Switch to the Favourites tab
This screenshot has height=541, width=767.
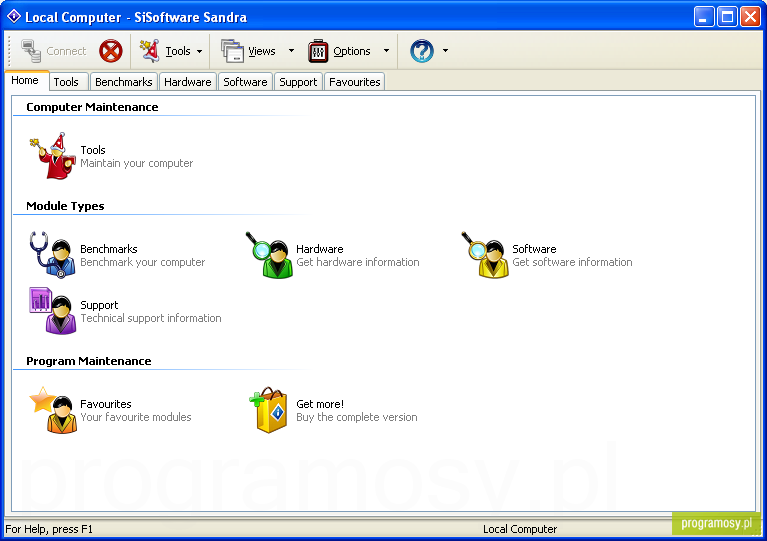pos(355,82)
